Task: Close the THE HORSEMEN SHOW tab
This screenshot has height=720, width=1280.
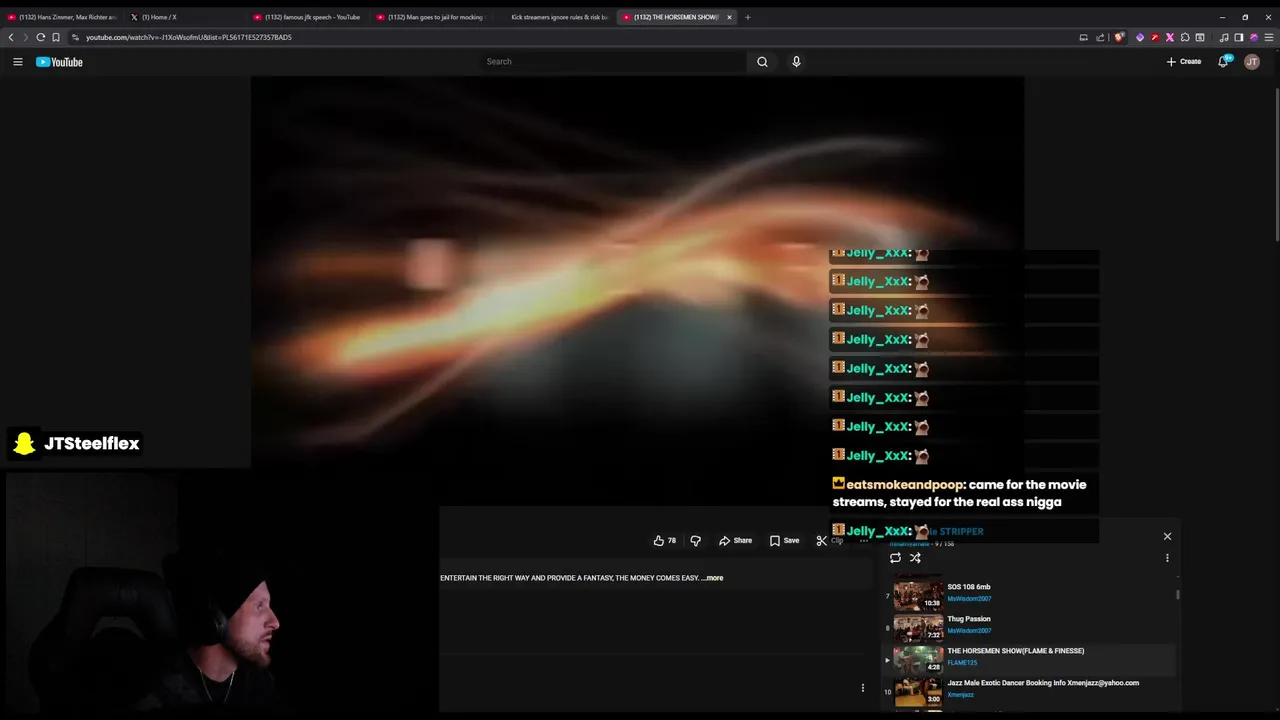Action: [729, 17]
